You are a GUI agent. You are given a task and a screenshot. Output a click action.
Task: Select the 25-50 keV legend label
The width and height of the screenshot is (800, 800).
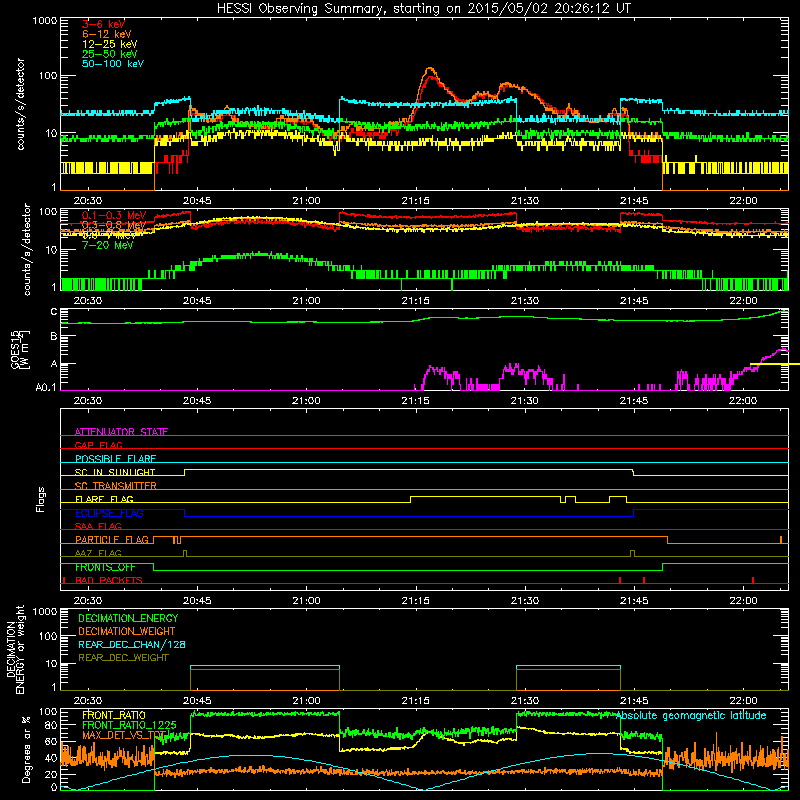click(110, 54)
